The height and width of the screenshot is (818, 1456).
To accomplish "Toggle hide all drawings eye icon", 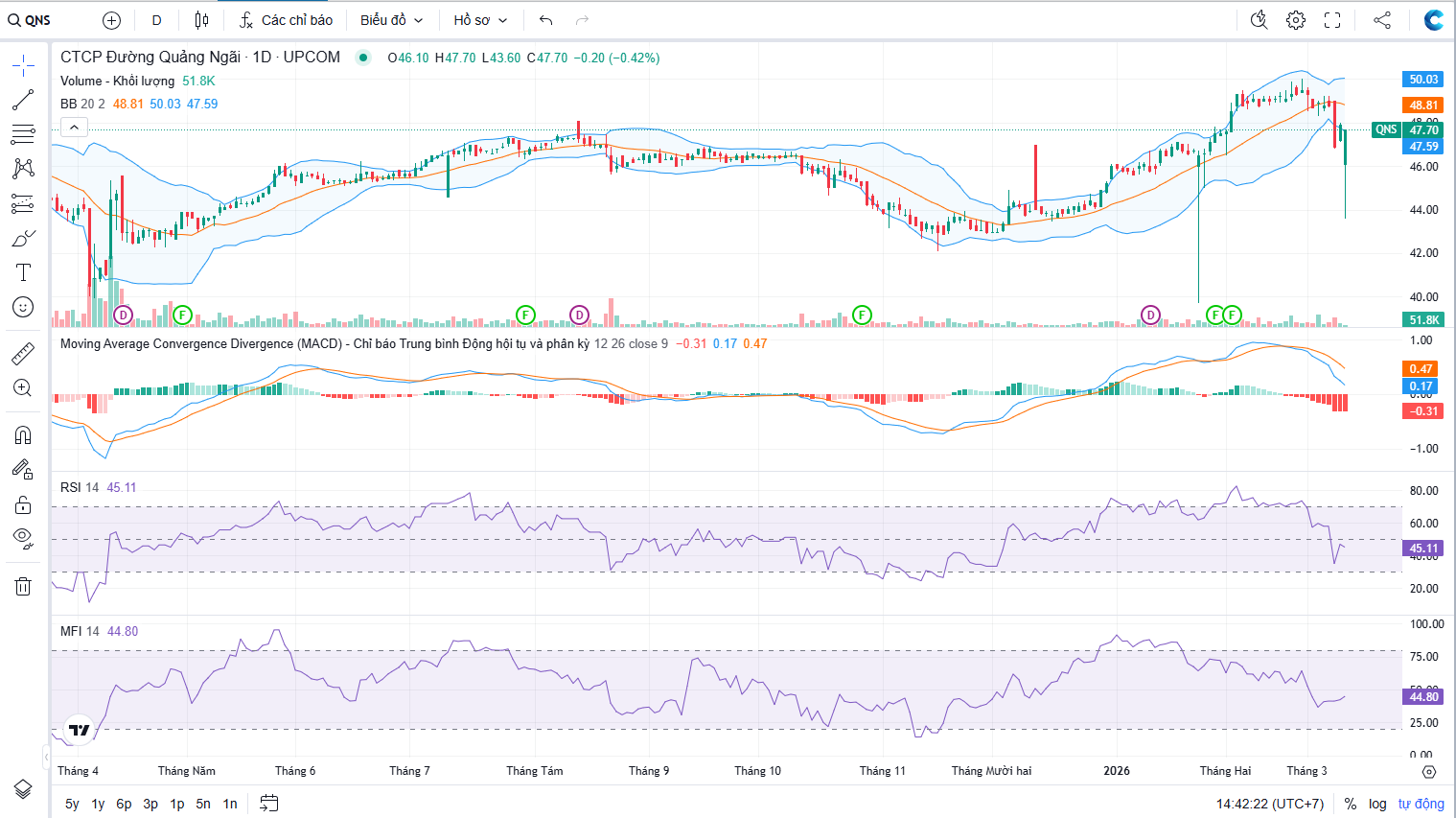I will tap(23, 537).
